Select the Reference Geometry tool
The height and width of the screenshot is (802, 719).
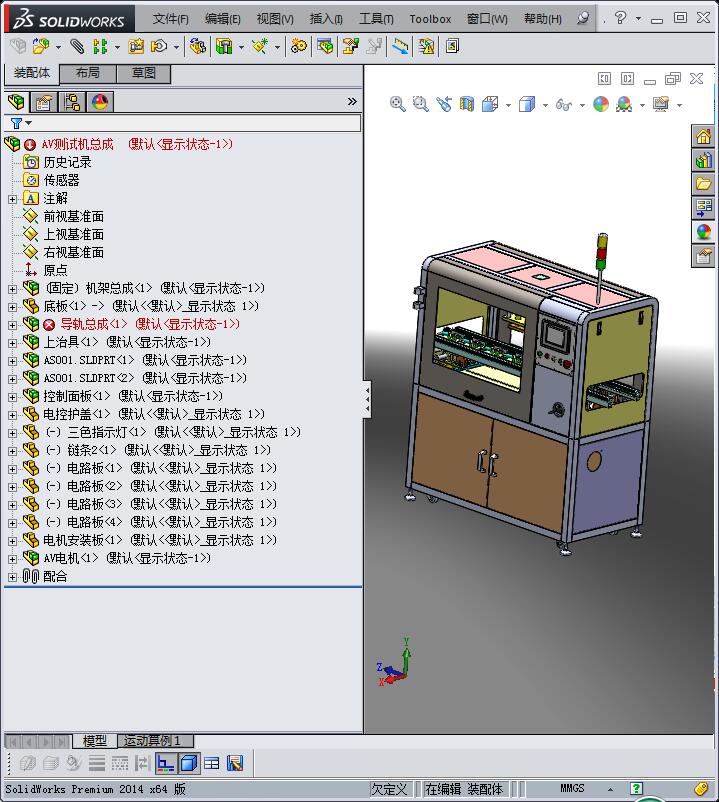click(x=260, y=47)
